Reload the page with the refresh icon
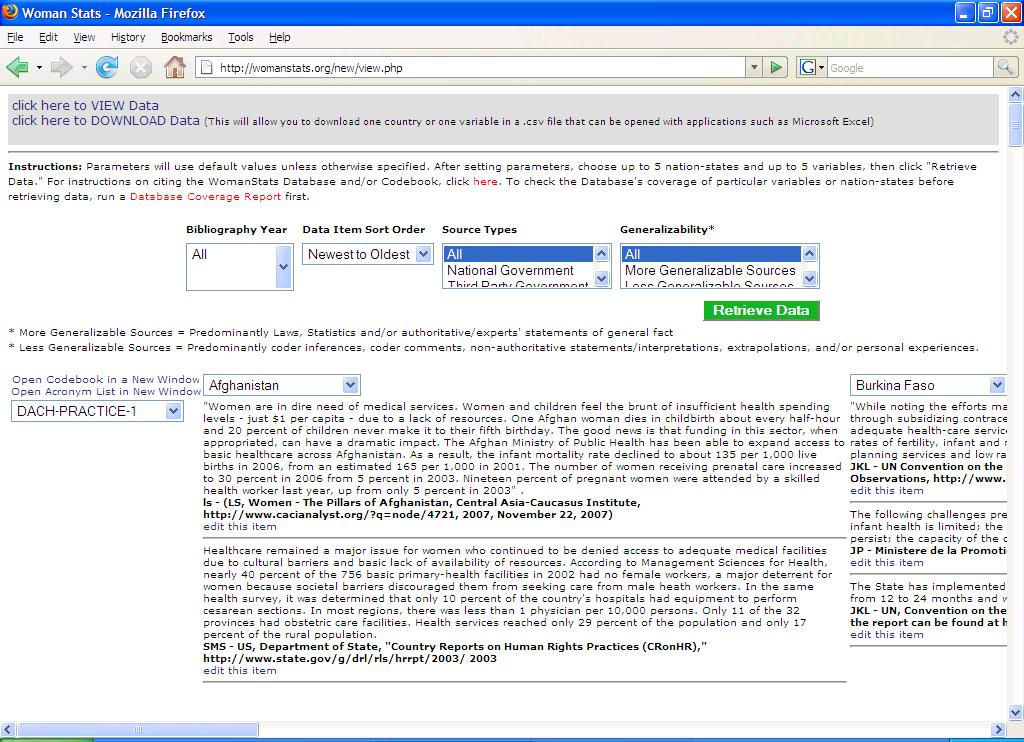Image resolution: width=1024 pixels, height=742 pixels. pyautogui.click(x=106, y=67)
